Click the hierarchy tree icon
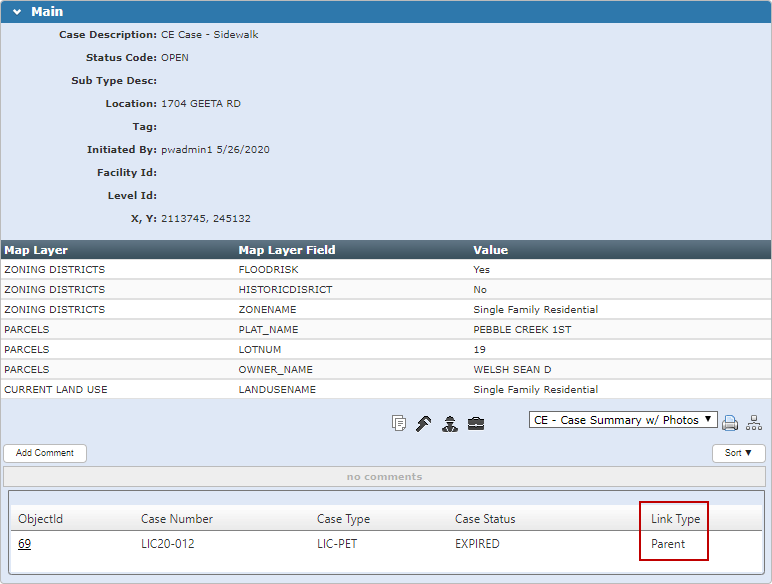 754,422
